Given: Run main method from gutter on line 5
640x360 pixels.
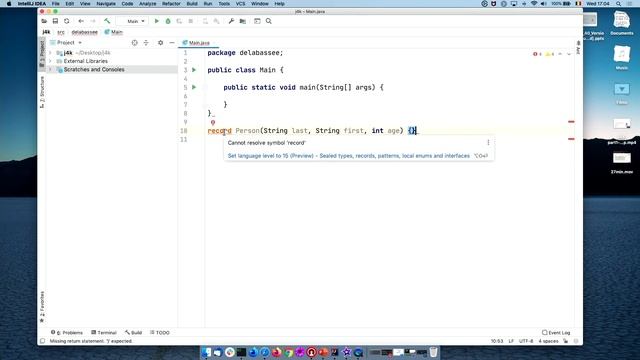Looking at the screenshot, I should tap(194, 87).
